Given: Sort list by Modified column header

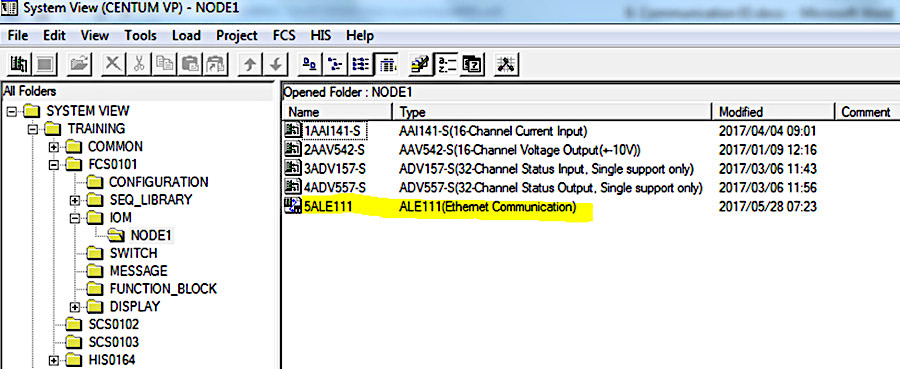Looking at the screenshot, I should click(773, 112).
